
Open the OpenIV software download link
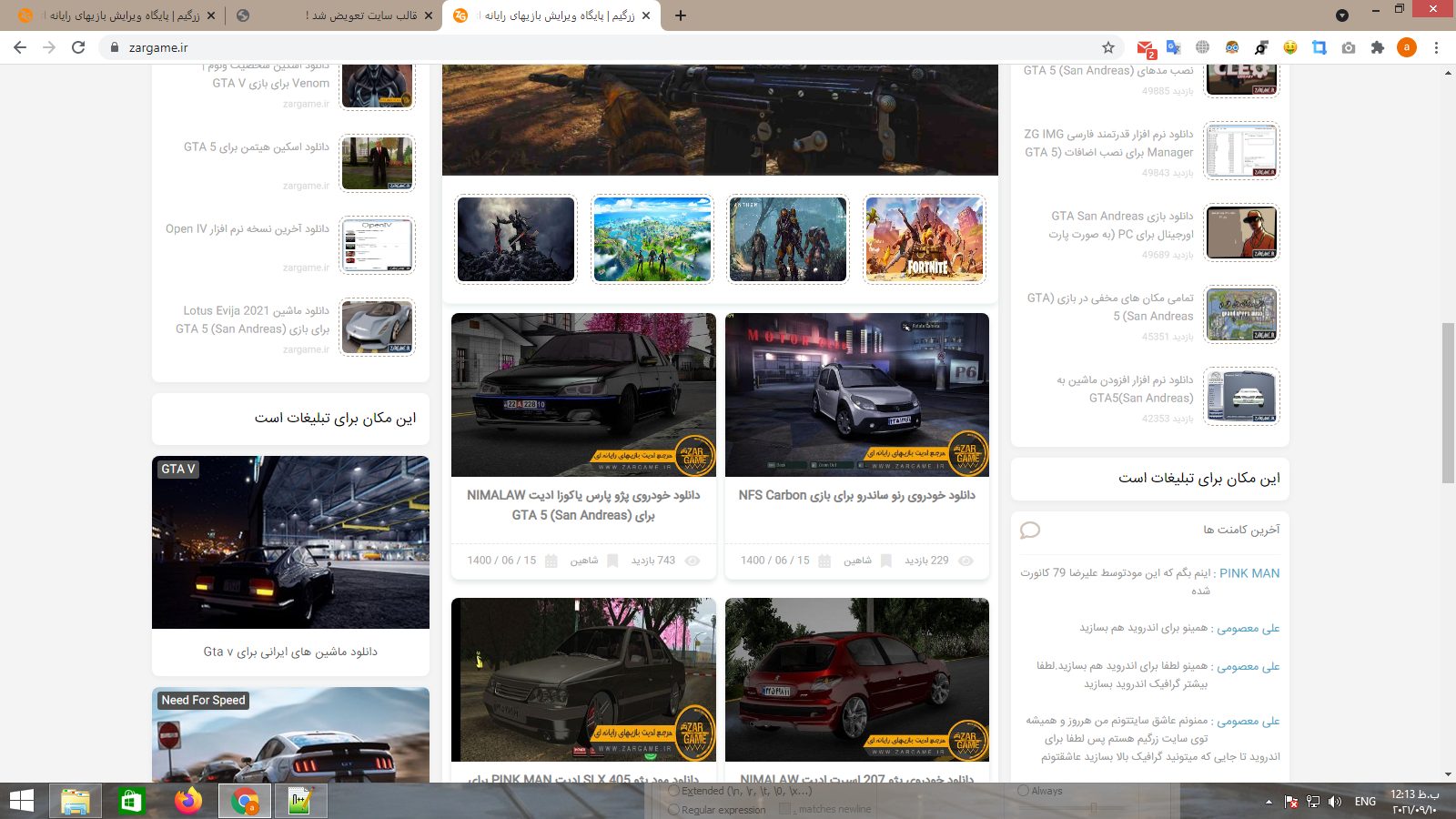pos(248,228)
